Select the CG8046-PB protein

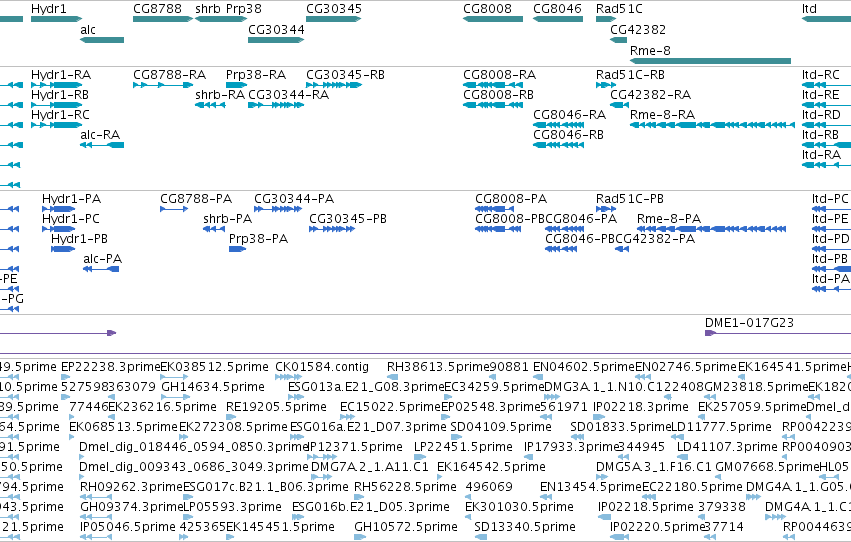[561, 249]
